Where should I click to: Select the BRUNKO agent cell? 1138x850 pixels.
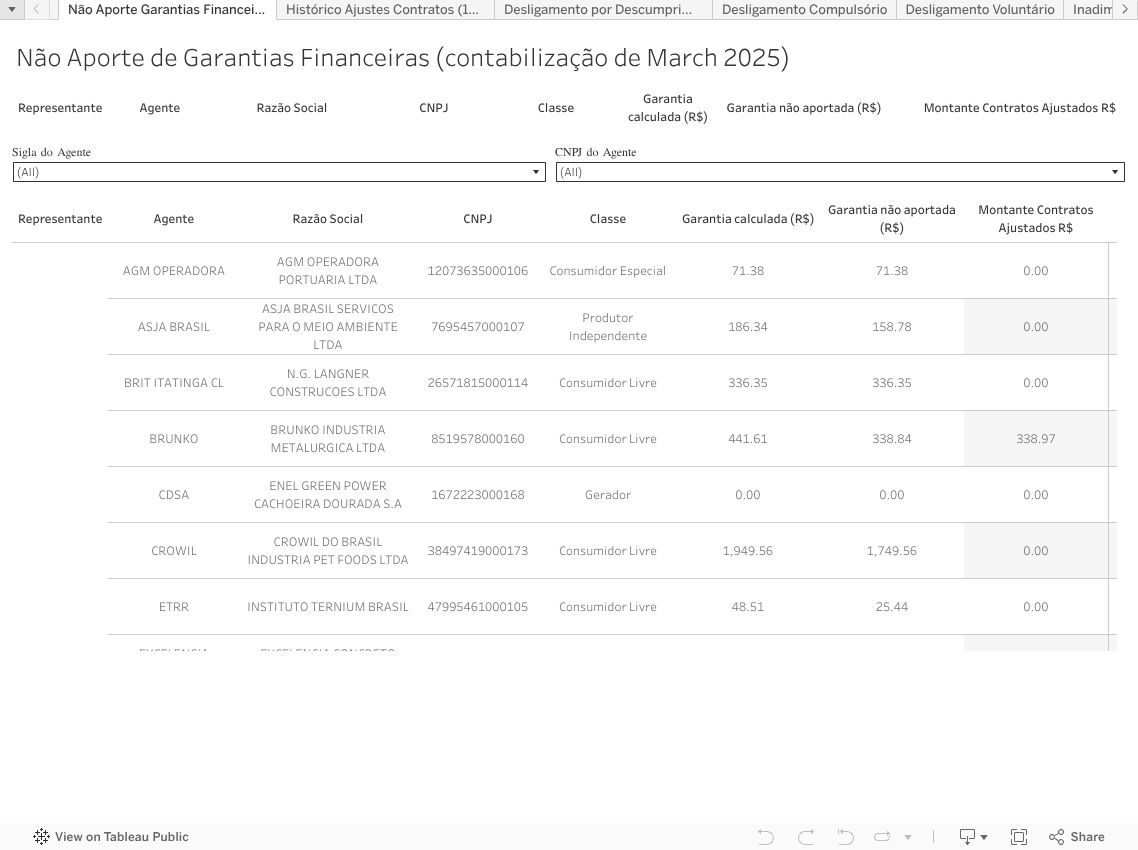(173, 438)
